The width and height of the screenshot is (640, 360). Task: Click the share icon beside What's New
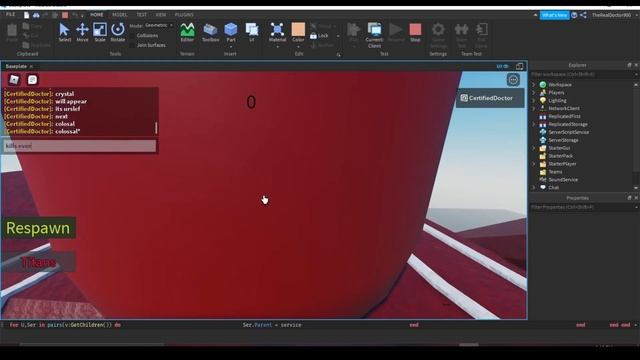coord(583,15)
